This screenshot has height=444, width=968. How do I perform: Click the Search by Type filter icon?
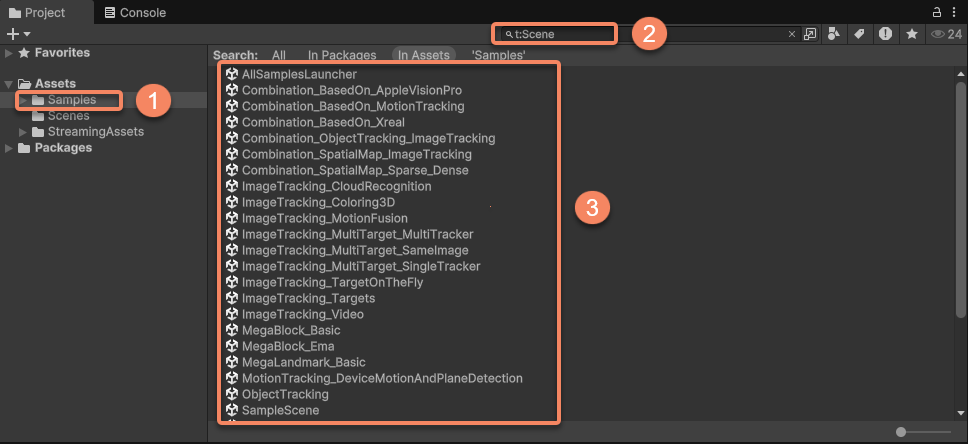point(835,34)
